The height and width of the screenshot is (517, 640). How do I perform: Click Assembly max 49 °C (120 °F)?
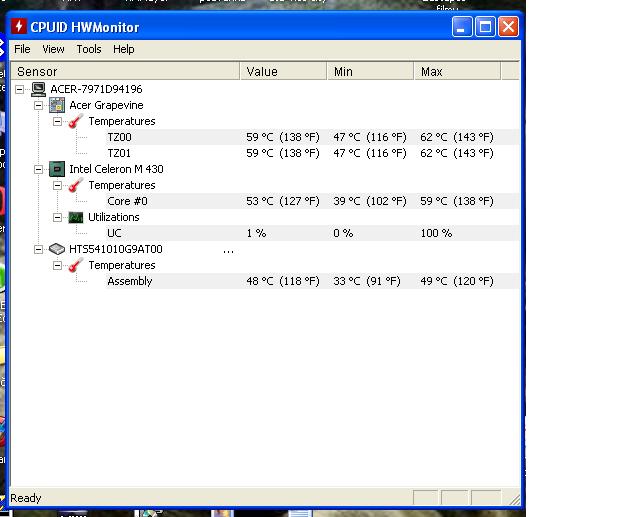[457, 281]
